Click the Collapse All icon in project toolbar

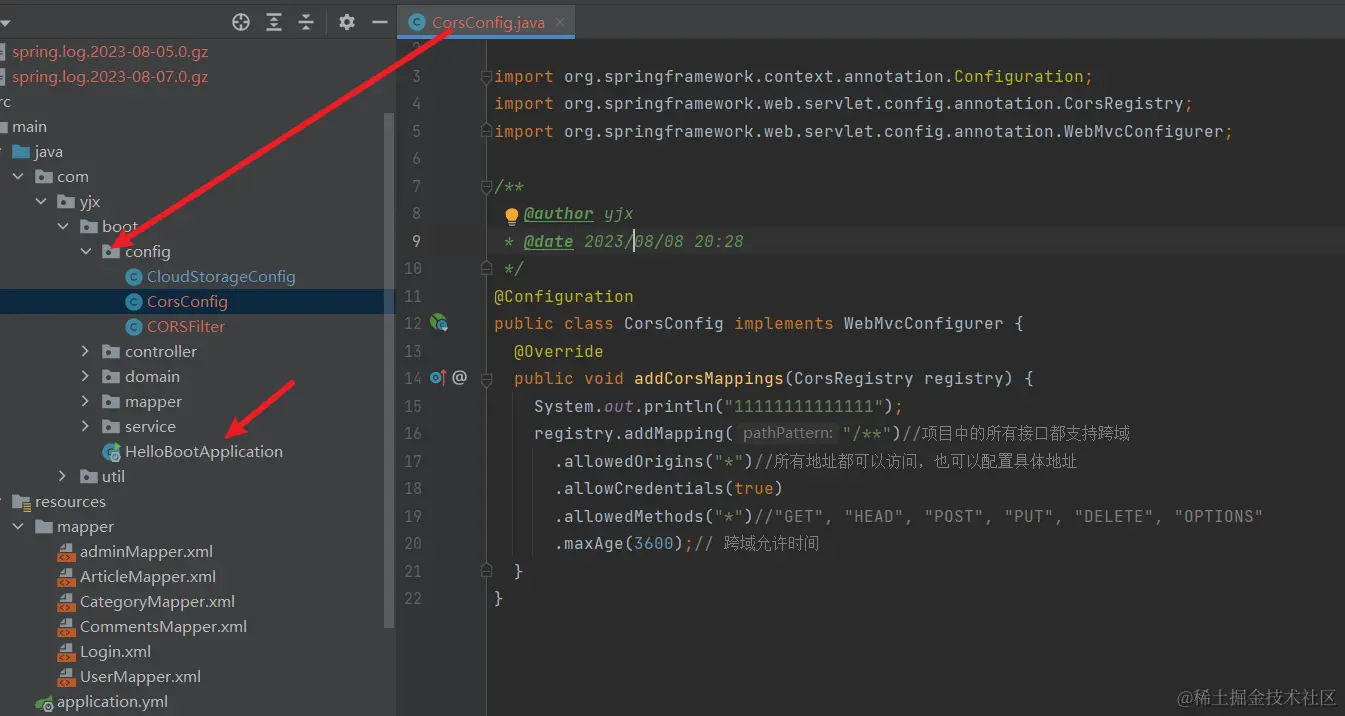tap(306, 22)
